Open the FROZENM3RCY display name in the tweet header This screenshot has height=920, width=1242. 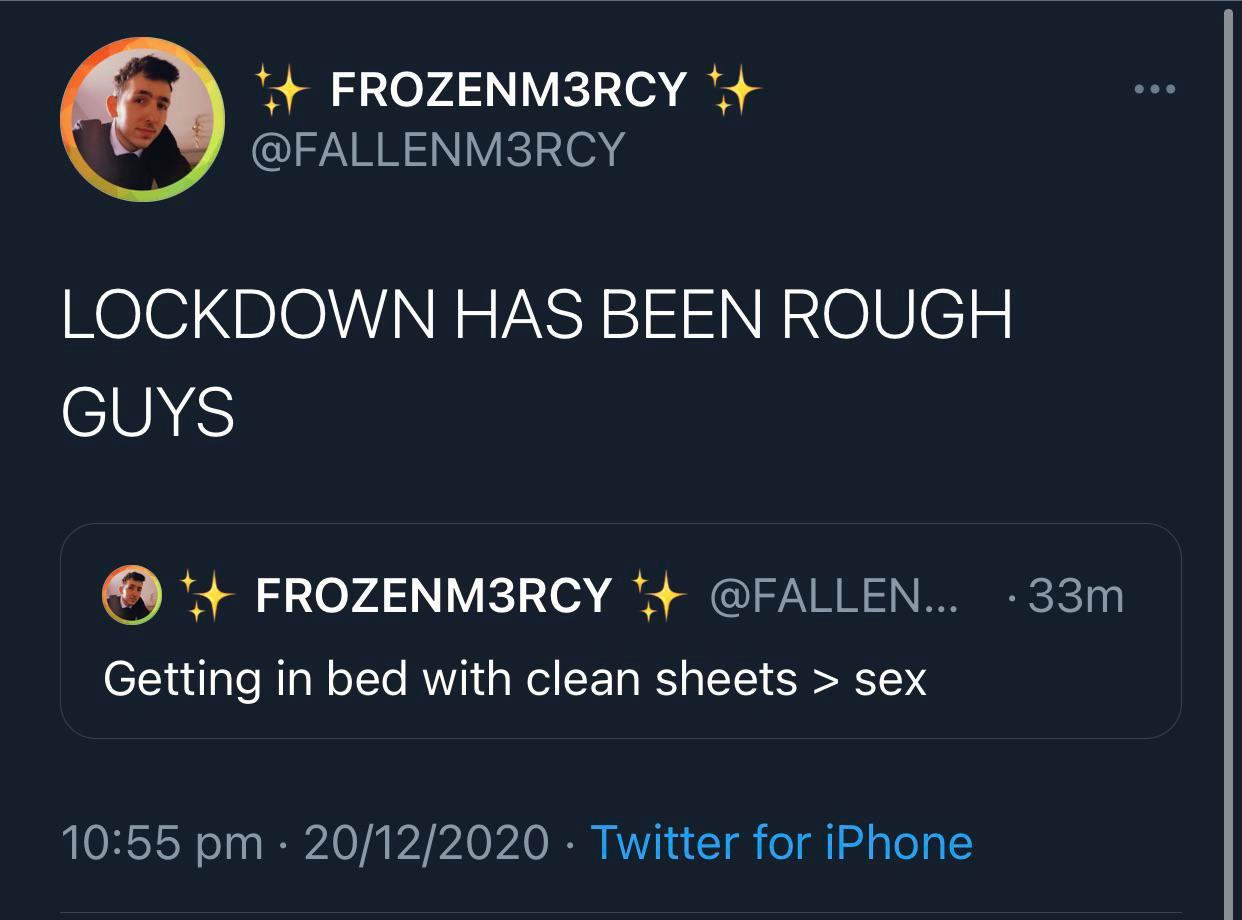(x=508, y=90)
